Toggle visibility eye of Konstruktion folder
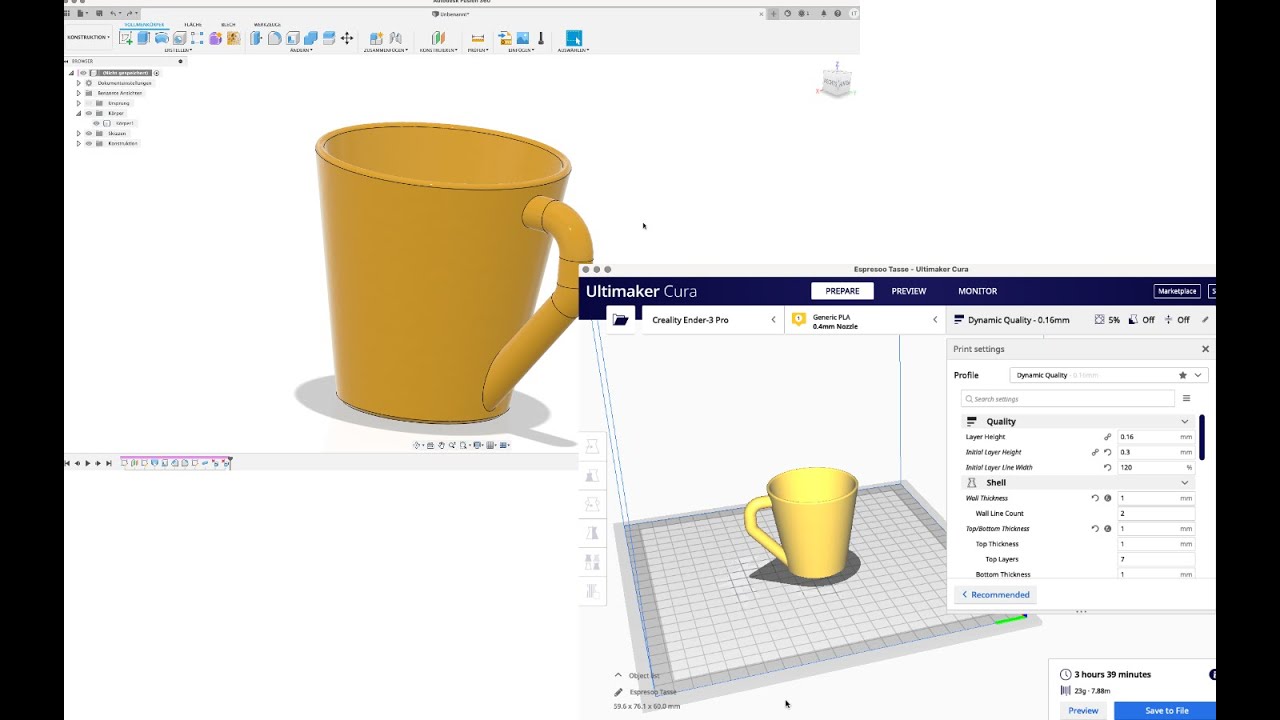This screenshot has width=1280, height=720. pos(89,143)
